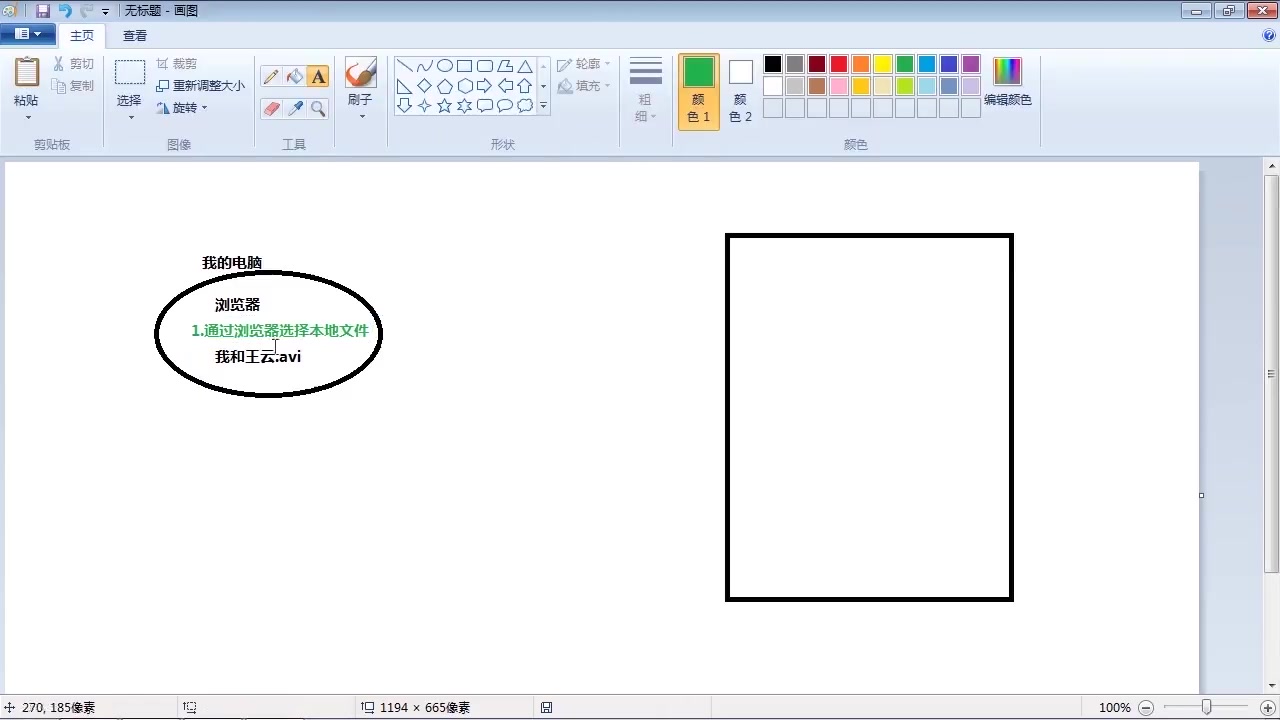Click the zoom slider handle
Image resolution: width=1280 pixels, height=720 pixels.
coord(1207,708)
